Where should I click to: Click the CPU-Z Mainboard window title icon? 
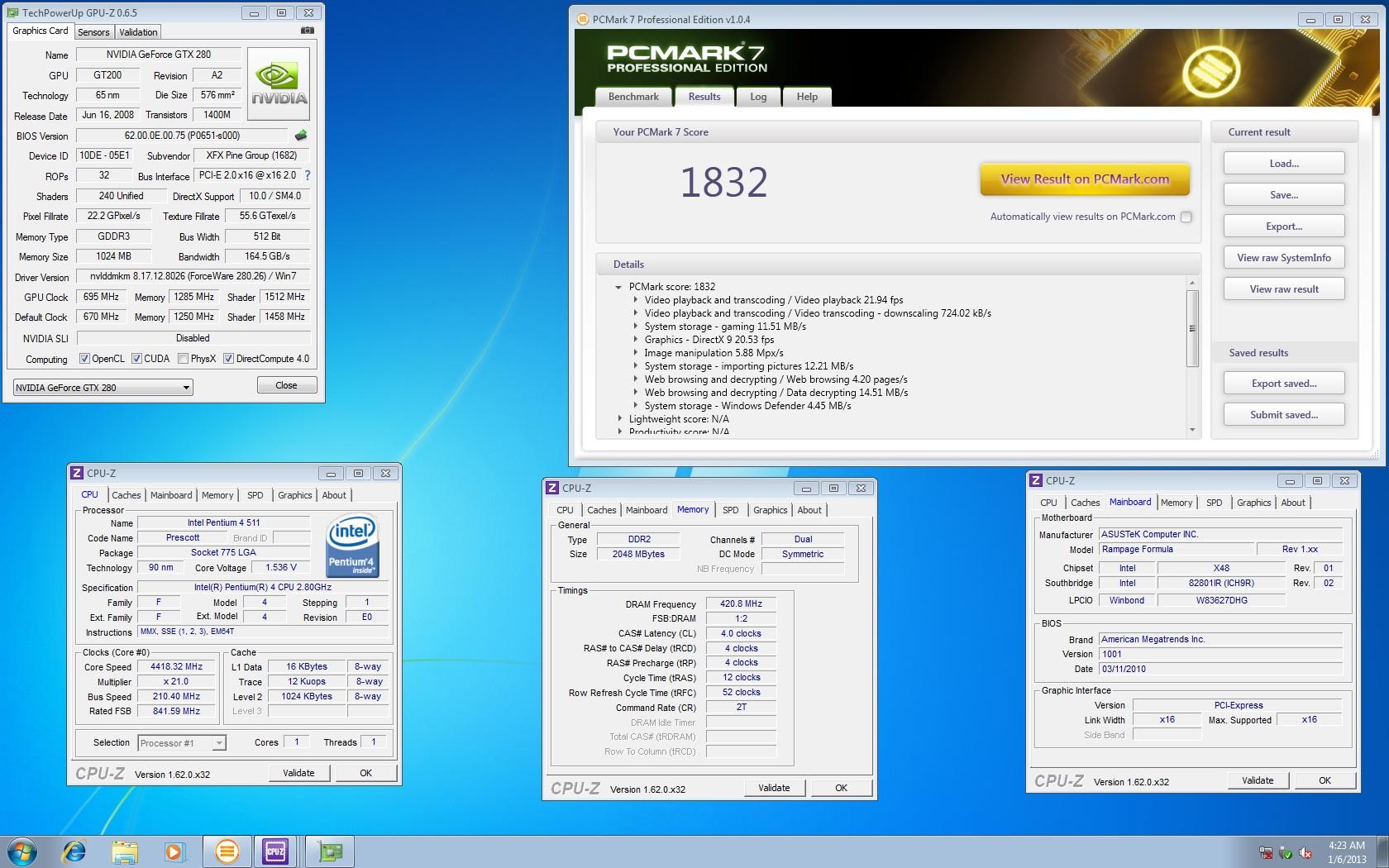click(x=1037, y=480)
